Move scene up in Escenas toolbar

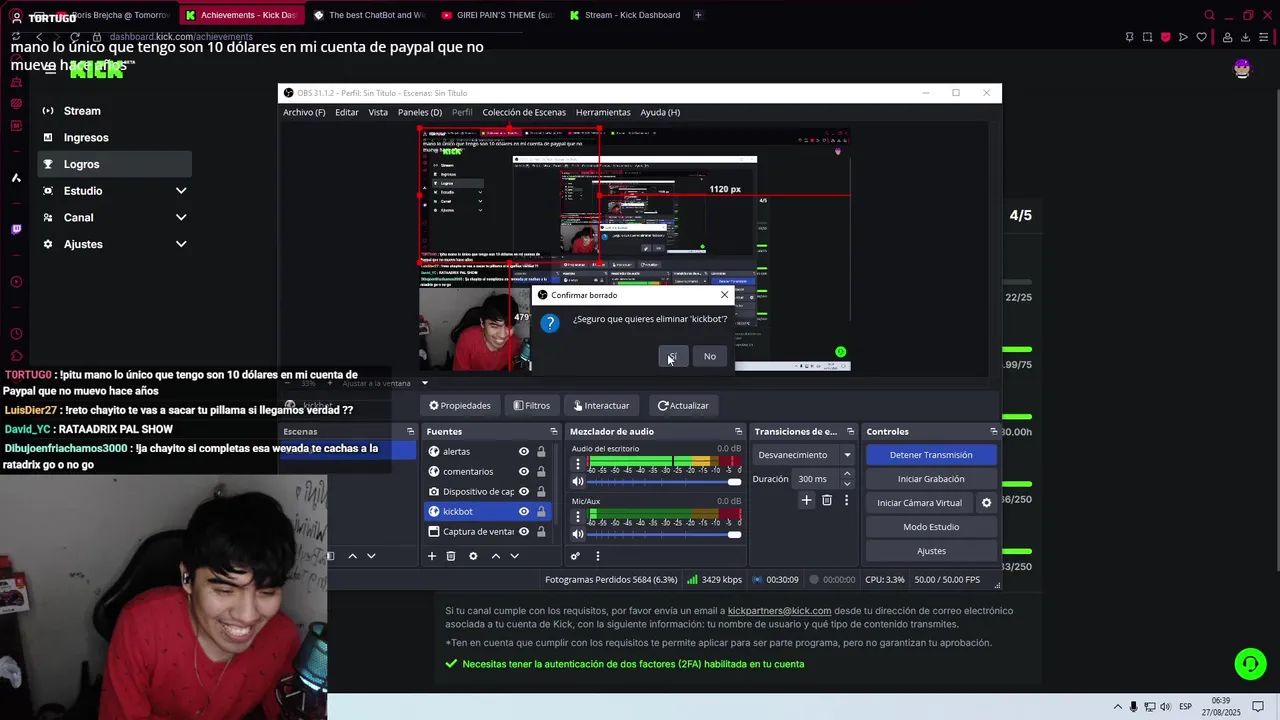[352, 556]
